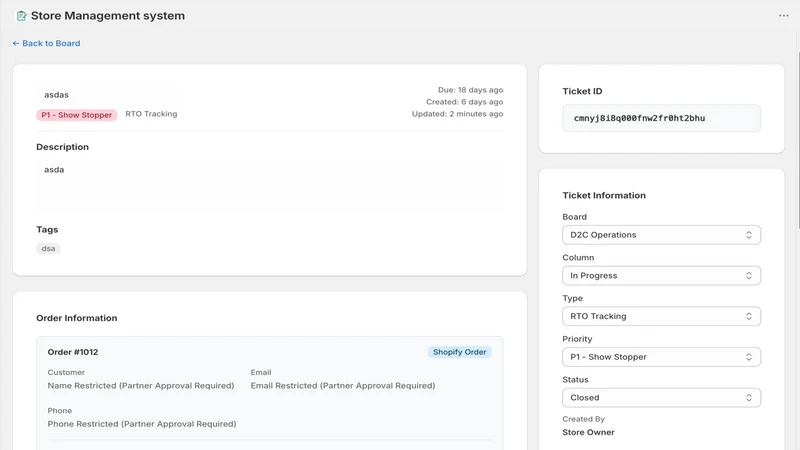Viewport: 800px width, 450px height.
Task: Open the Status dropdown showing Closed
Action: [661, 397]
